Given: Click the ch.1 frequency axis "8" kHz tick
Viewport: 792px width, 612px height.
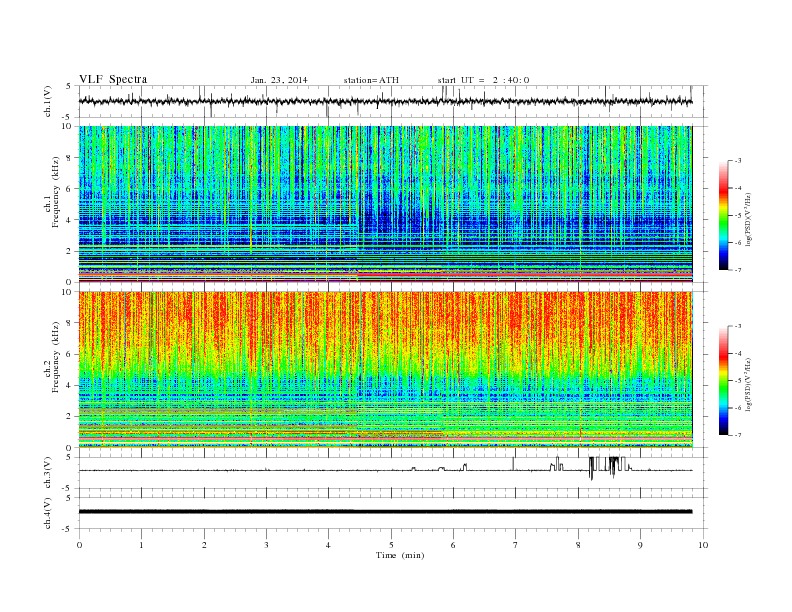Looking at the screenshot, I should pos(70,158).
